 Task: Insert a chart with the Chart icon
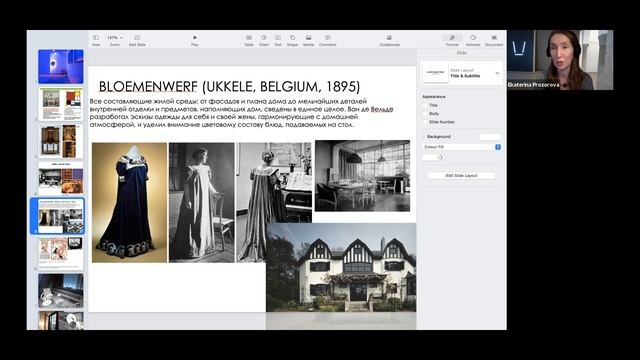264,38
